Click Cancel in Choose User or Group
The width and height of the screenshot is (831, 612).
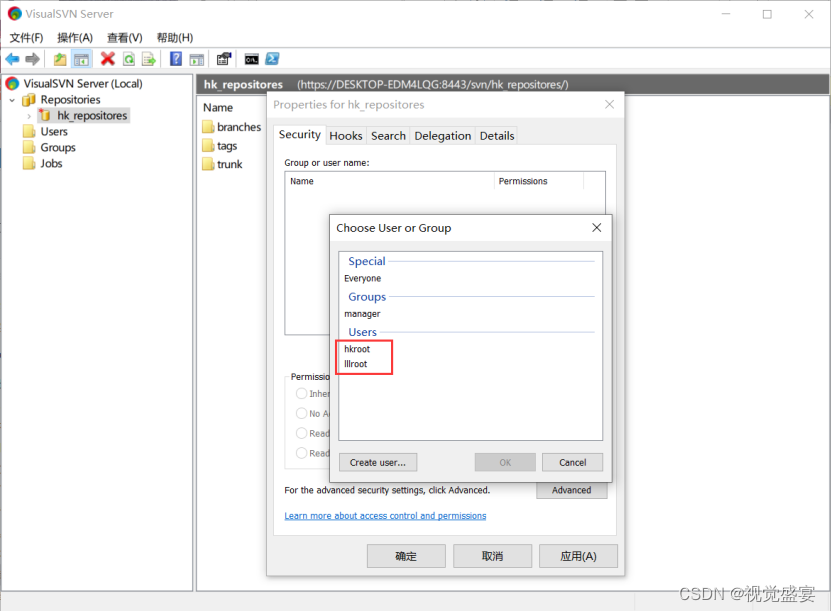[572, 463]
